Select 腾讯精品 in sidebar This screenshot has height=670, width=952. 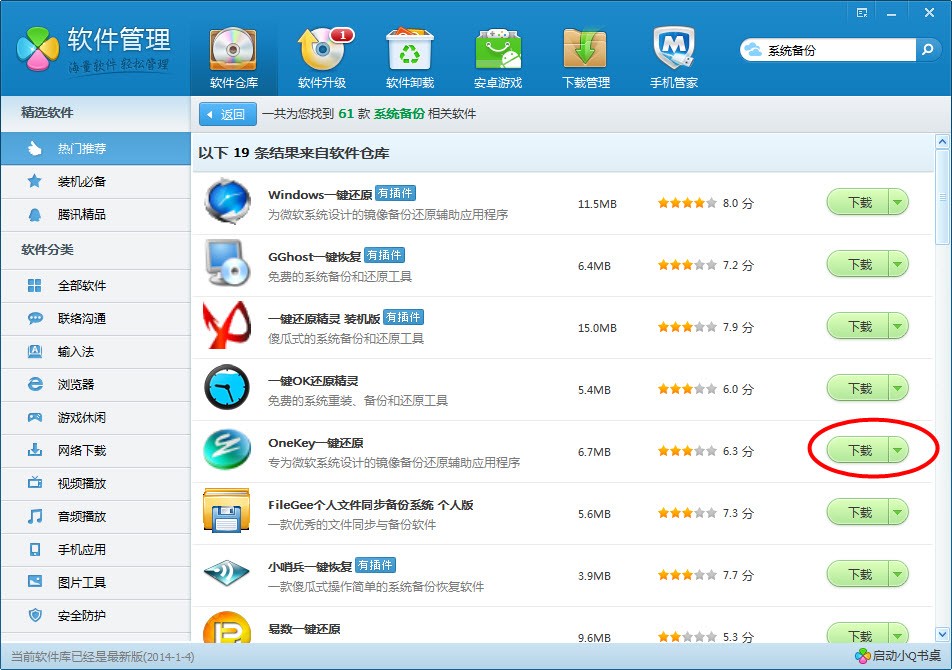coord(96,214)
